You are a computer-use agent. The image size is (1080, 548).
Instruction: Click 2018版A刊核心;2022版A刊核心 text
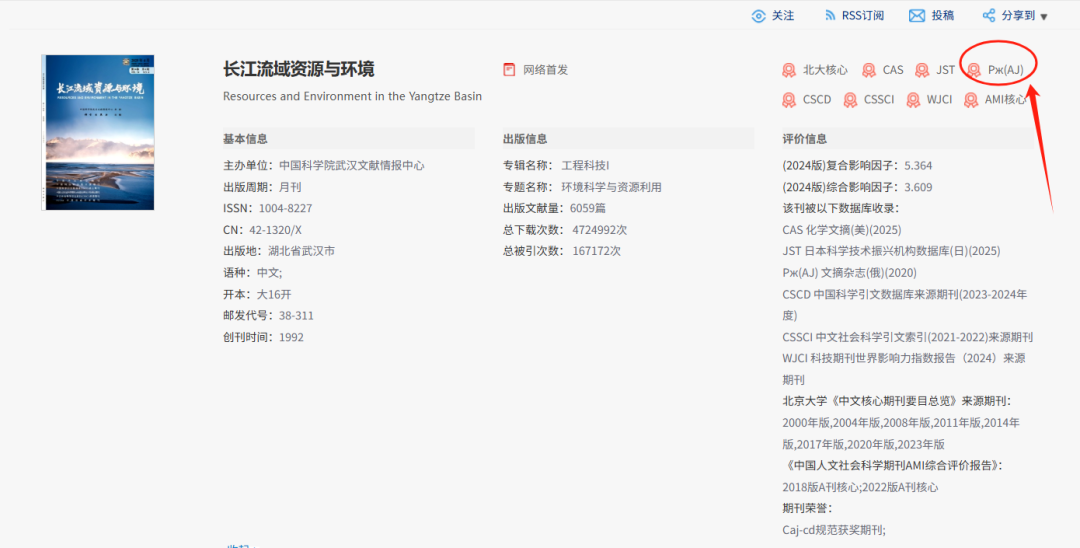pos(860,487)
